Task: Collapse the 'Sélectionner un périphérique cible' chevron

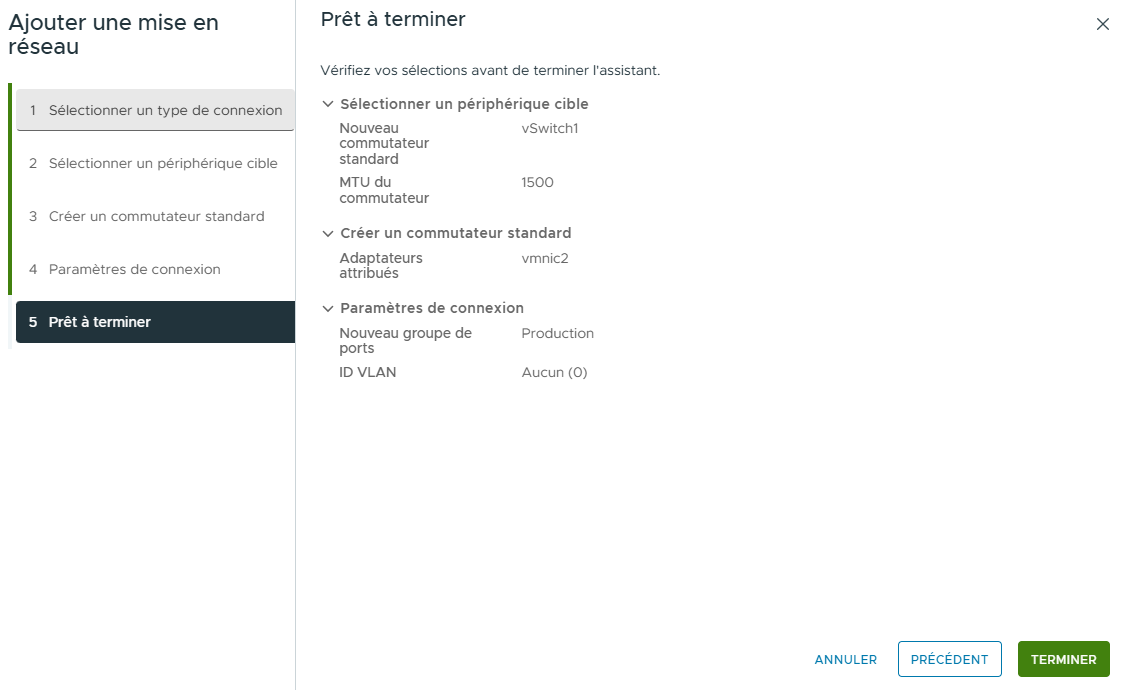Action: 328,104
